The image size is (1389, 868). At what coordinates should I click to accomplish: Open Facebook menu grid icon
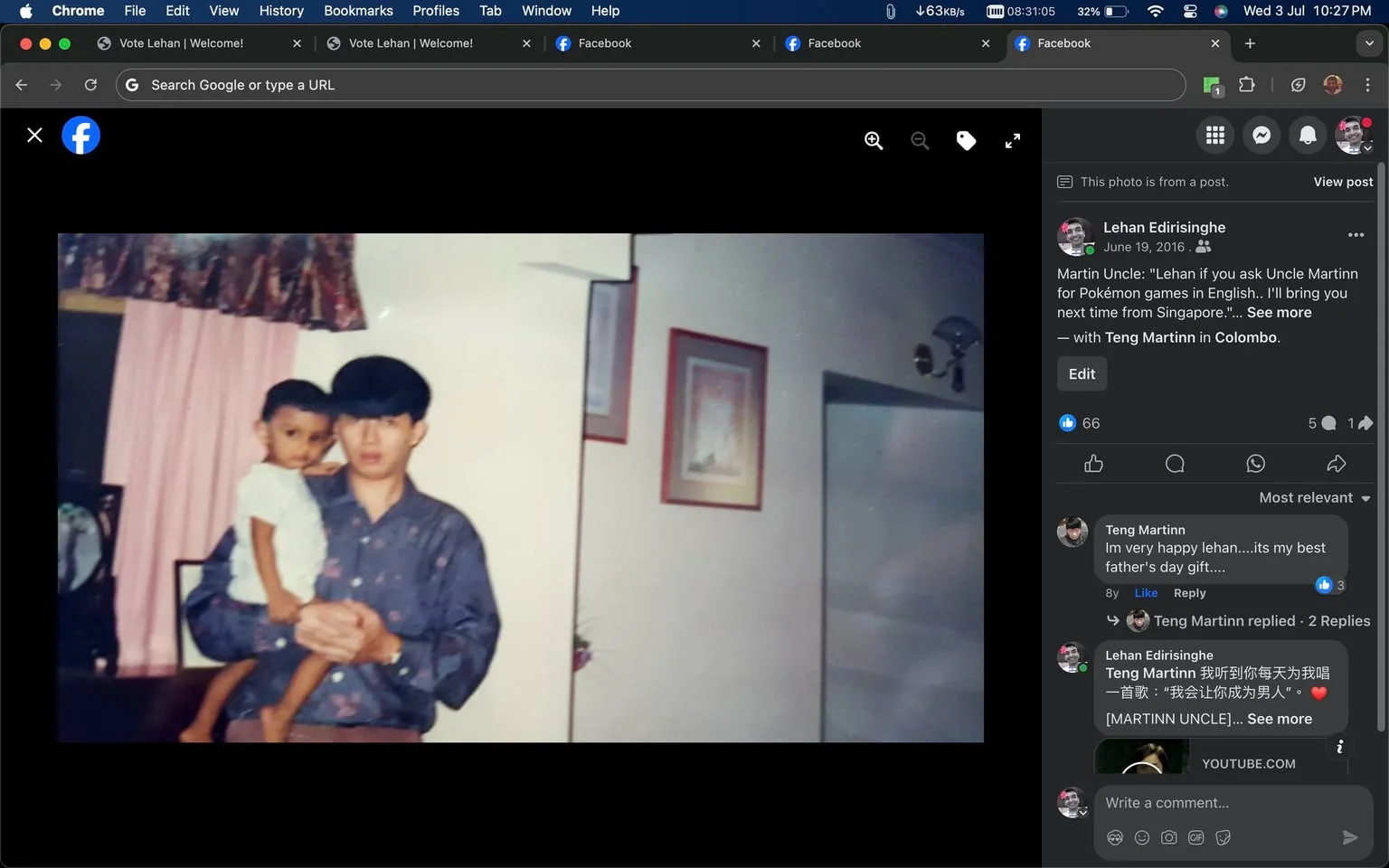coord(1215,136)
